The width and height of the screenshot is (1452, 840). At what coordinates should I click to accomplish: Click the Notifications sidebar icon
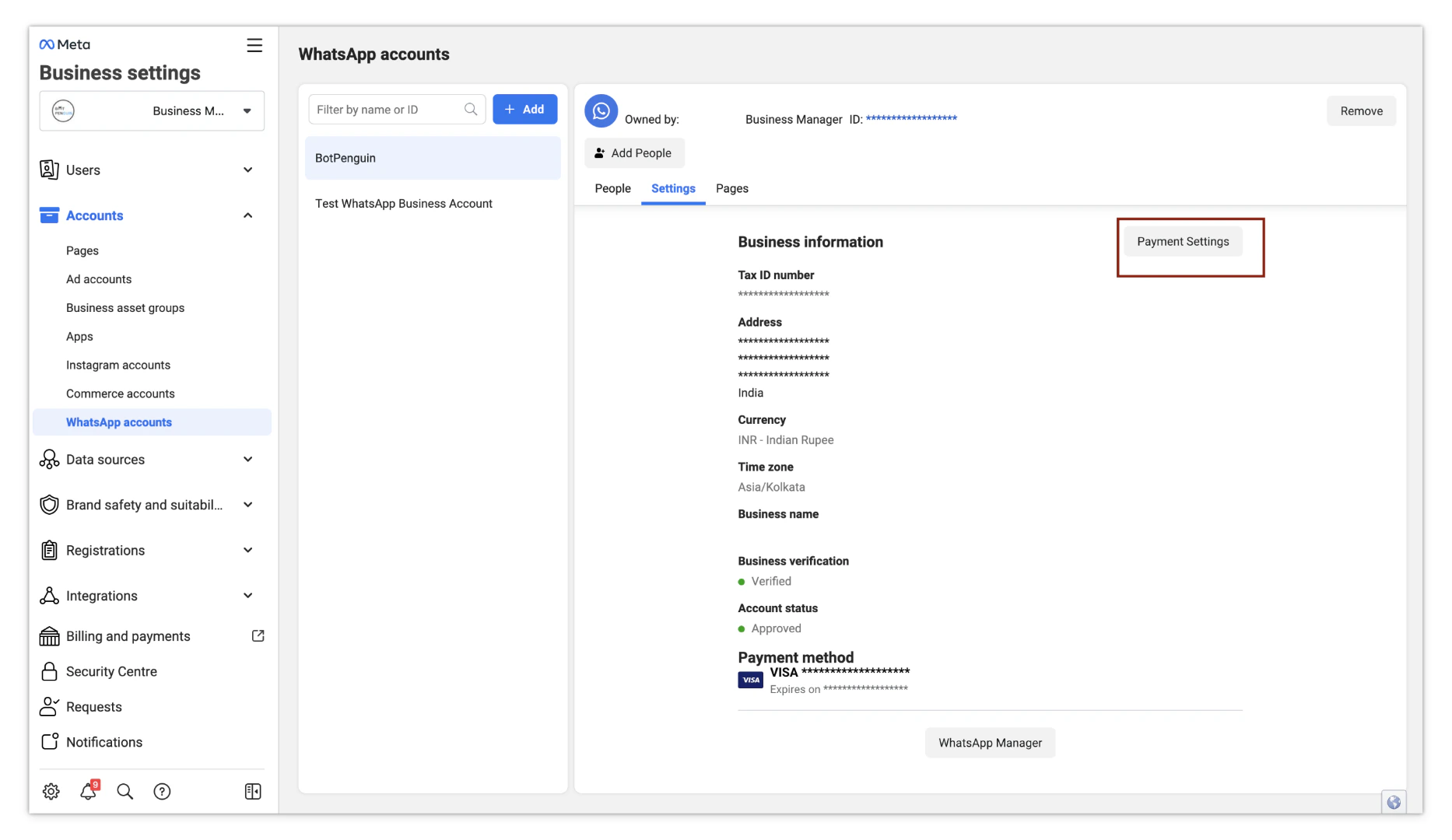[49, 742]
